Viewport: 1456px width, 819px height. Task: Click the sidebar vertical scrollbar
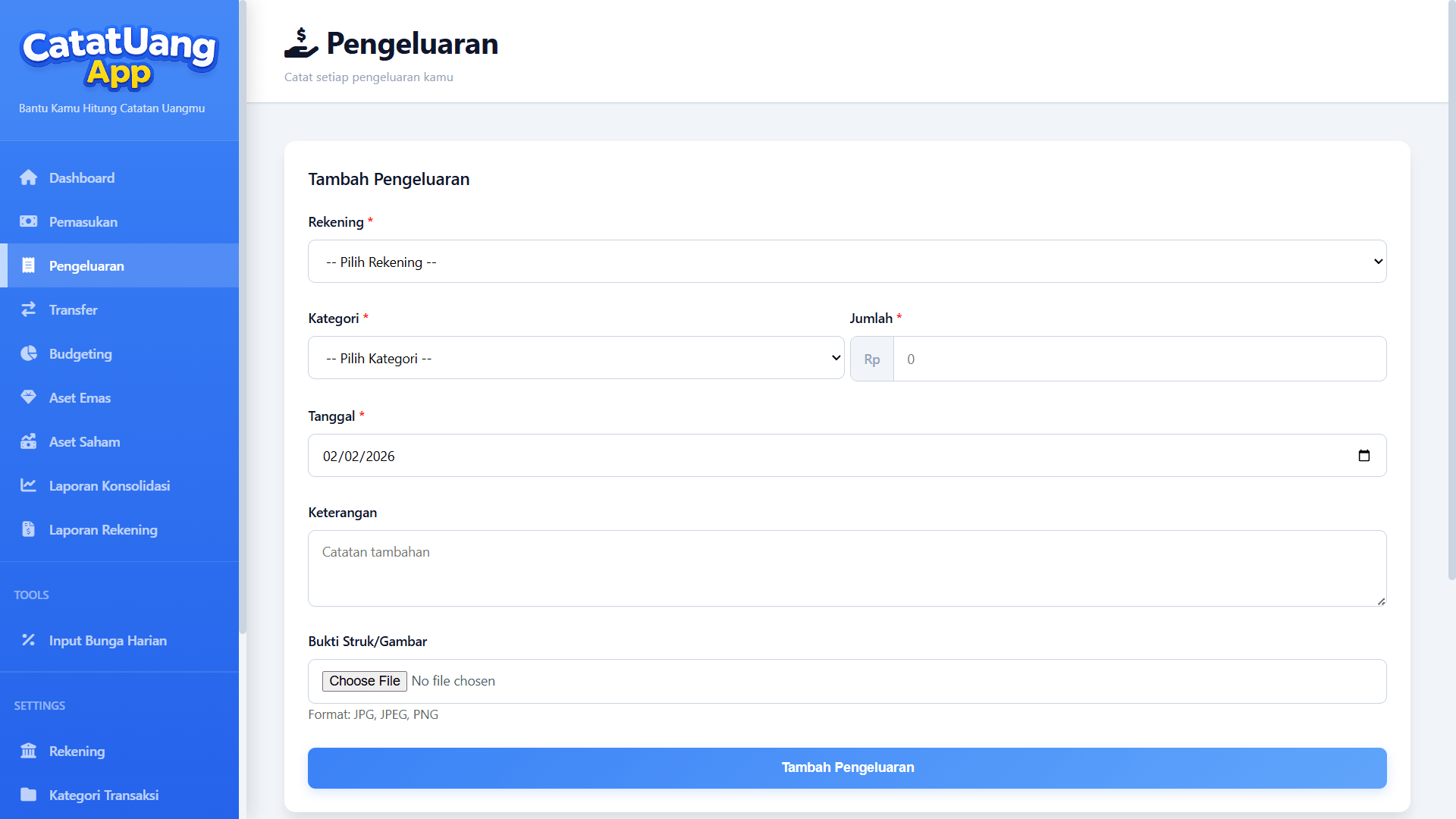(x=243, y=318)
